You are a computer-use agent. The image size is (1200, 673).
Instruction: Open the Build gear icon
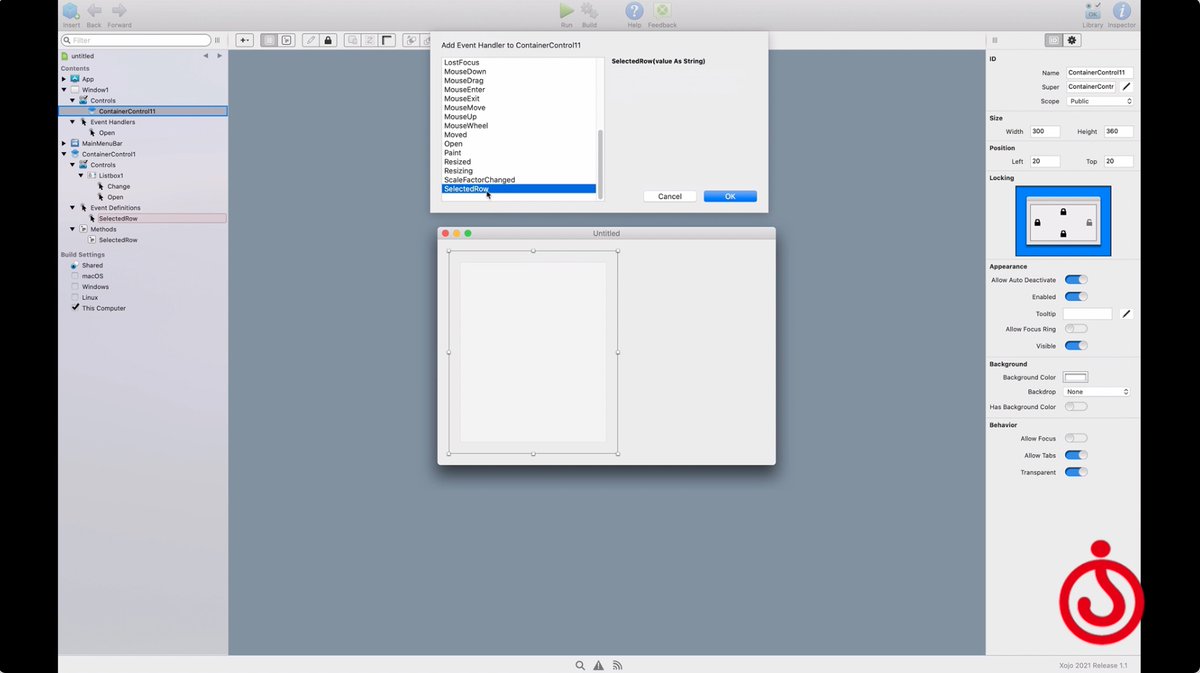(589, 11)
